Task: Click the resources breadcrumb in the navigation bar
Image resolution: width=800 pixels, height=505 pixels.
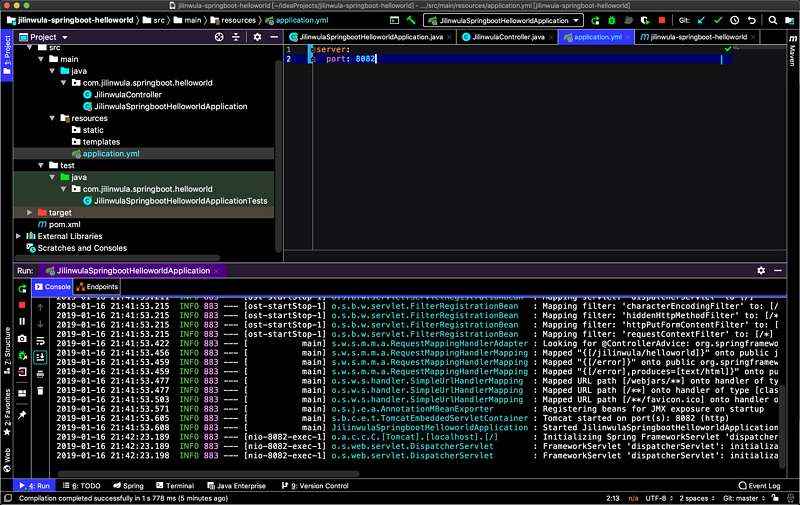Action: coord(233,20)
